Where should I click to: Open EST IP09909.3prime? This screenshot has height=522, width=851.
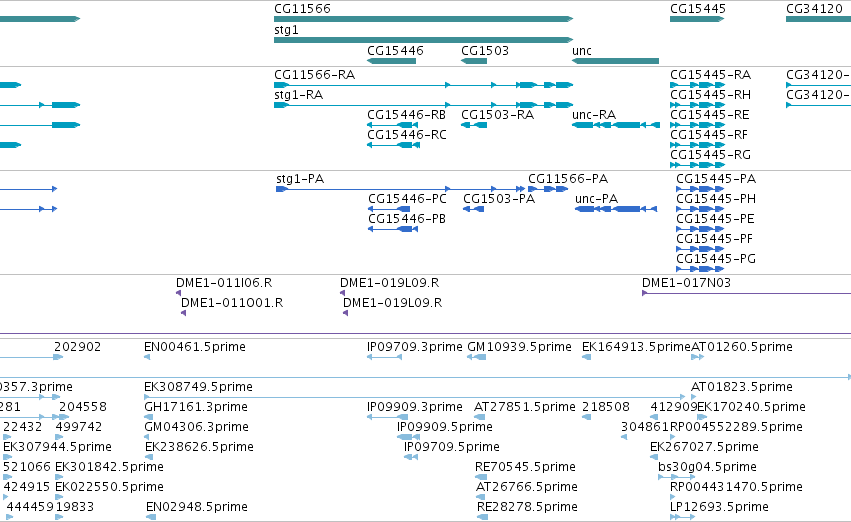415,408
